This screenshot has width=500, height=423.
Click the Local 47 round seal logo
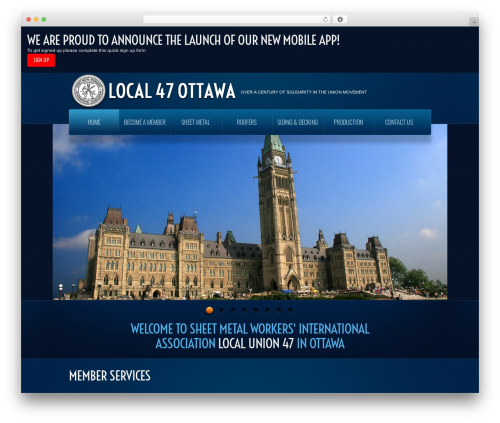[88, 91]
